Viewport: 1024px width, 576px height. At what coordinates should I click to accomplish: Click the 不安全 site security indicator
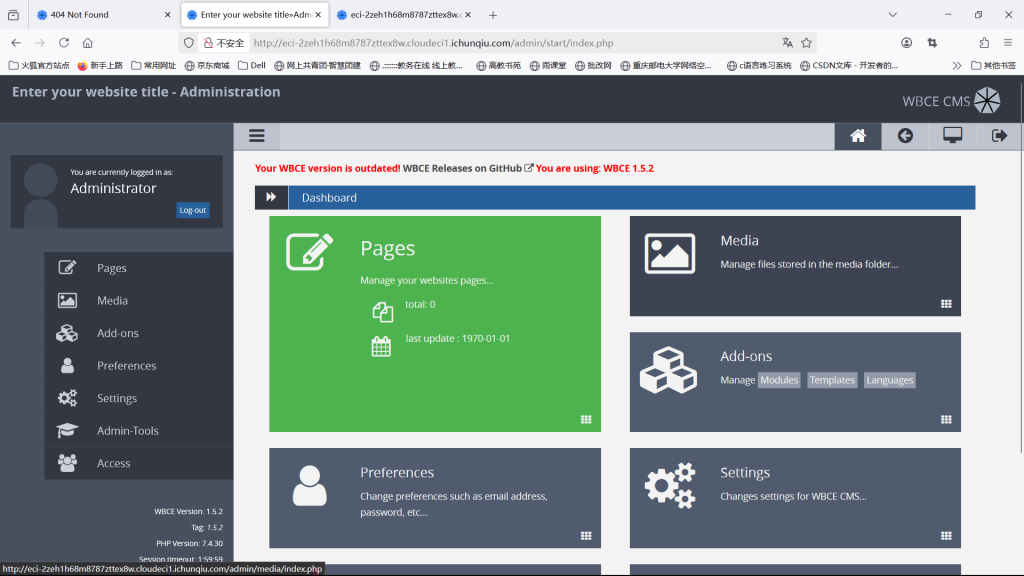224,43
